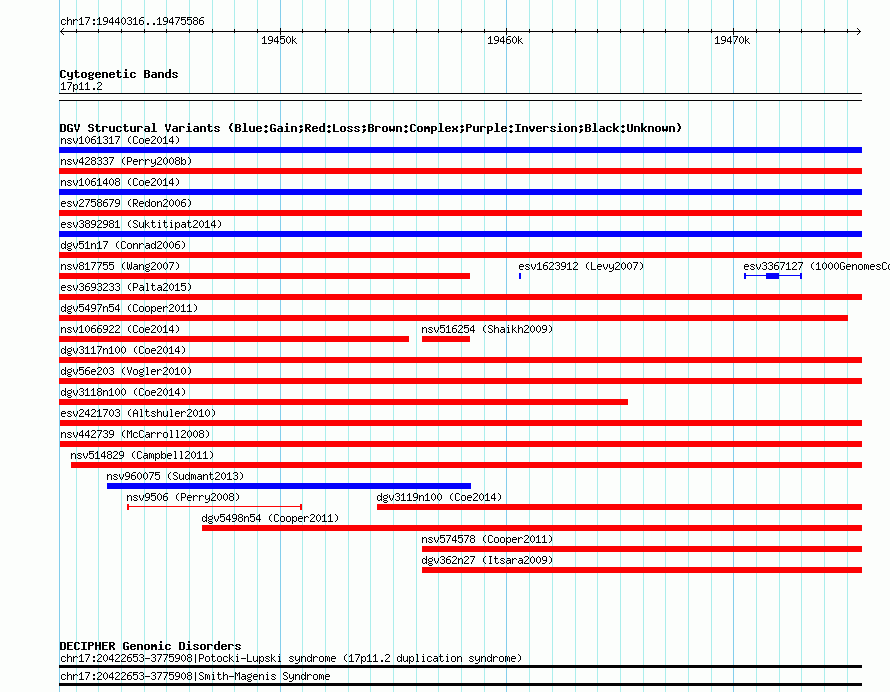Image resolution: width=890 pixels, height=692 pixels.
Task: Select esv2421703 (Altshuler2010) label
Action: tap(138, 413)
